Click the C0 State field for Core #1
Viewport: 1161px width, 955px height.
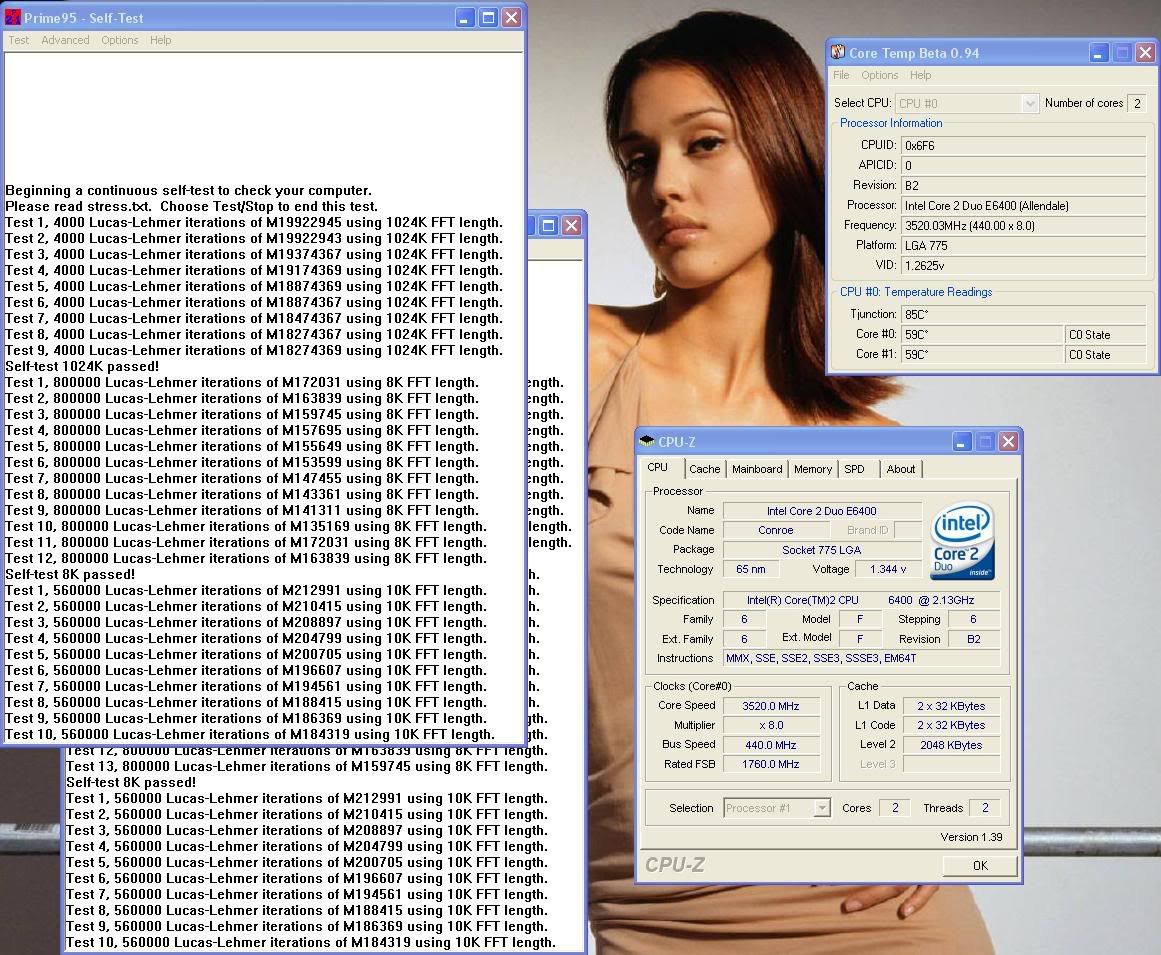1106,354
